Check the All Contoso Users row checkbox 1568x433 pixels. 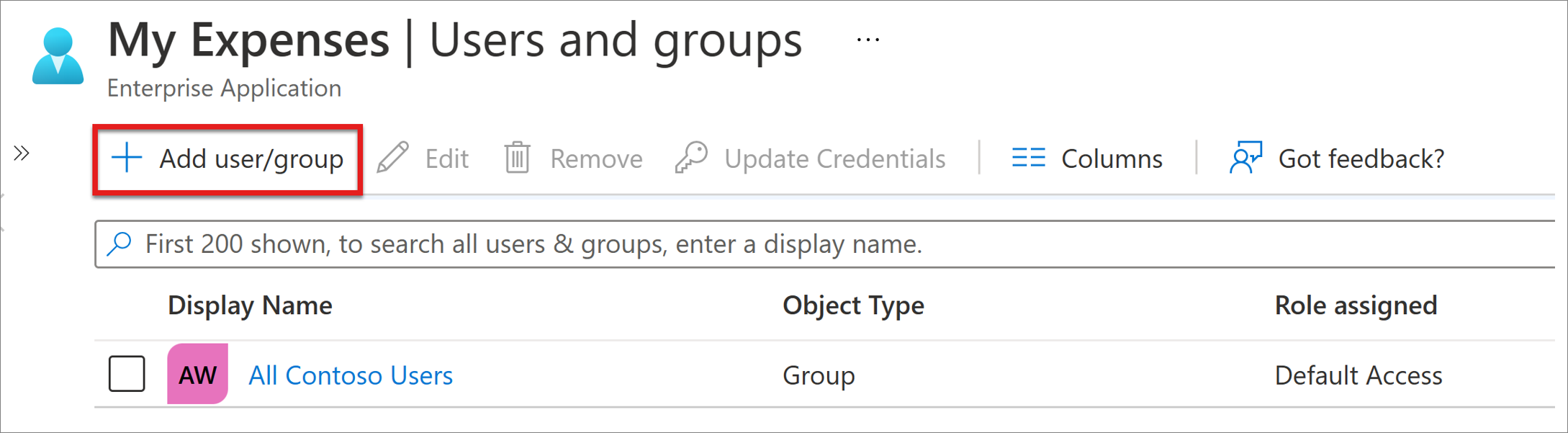(x=127, y=374)
